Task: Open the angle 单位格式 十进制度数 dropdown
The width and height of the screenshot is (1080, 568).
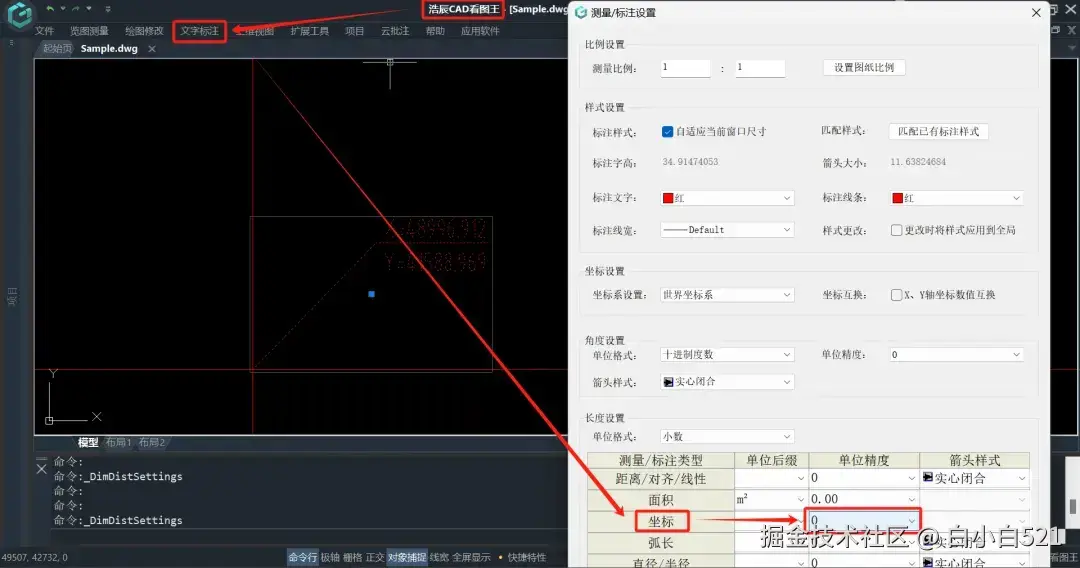Action: 727,355
